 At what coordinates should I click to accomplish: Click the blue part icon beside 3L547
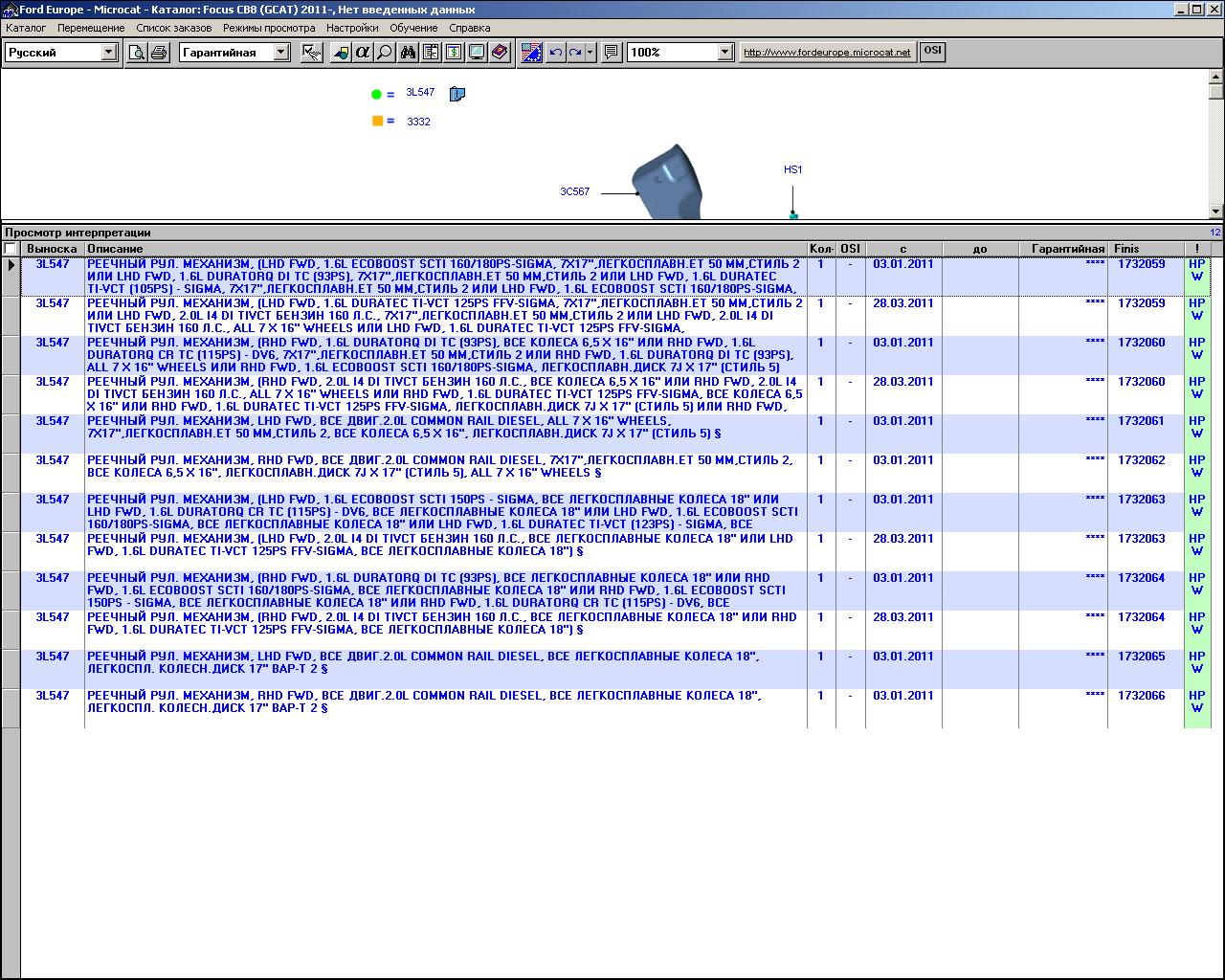[x=457, y=94]
